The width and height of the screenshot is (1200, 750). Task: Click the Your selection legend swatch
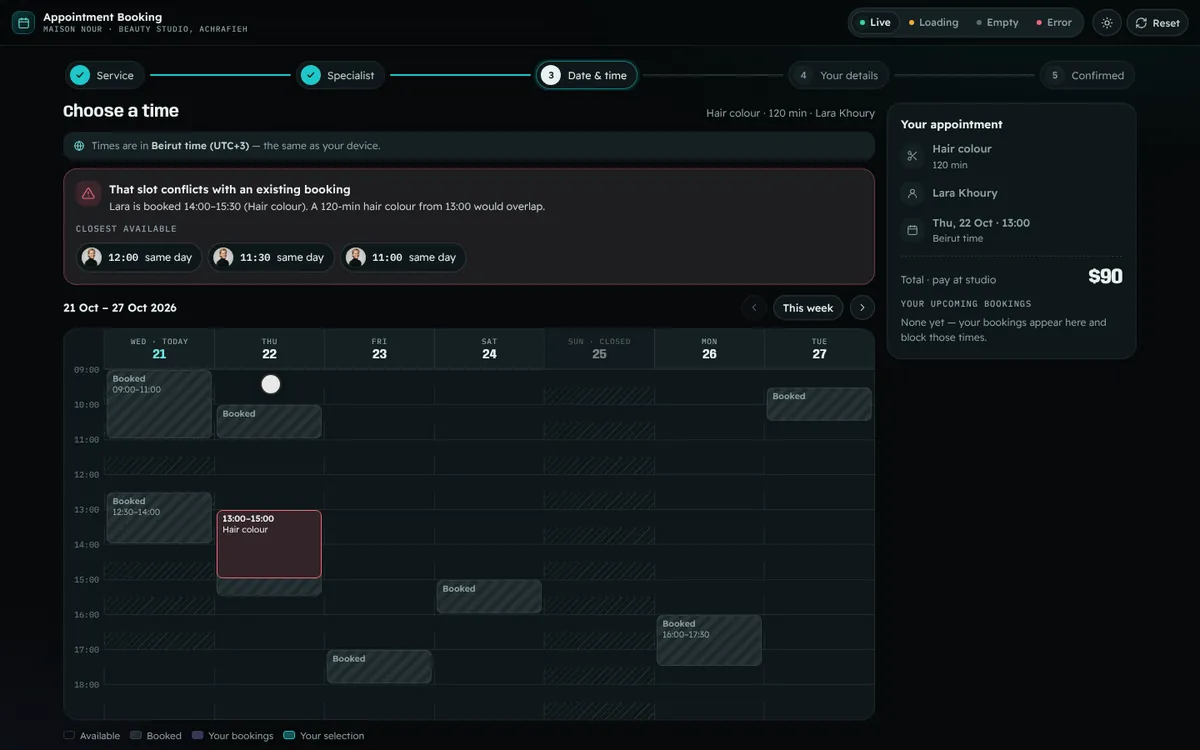[x=289, y=735]
